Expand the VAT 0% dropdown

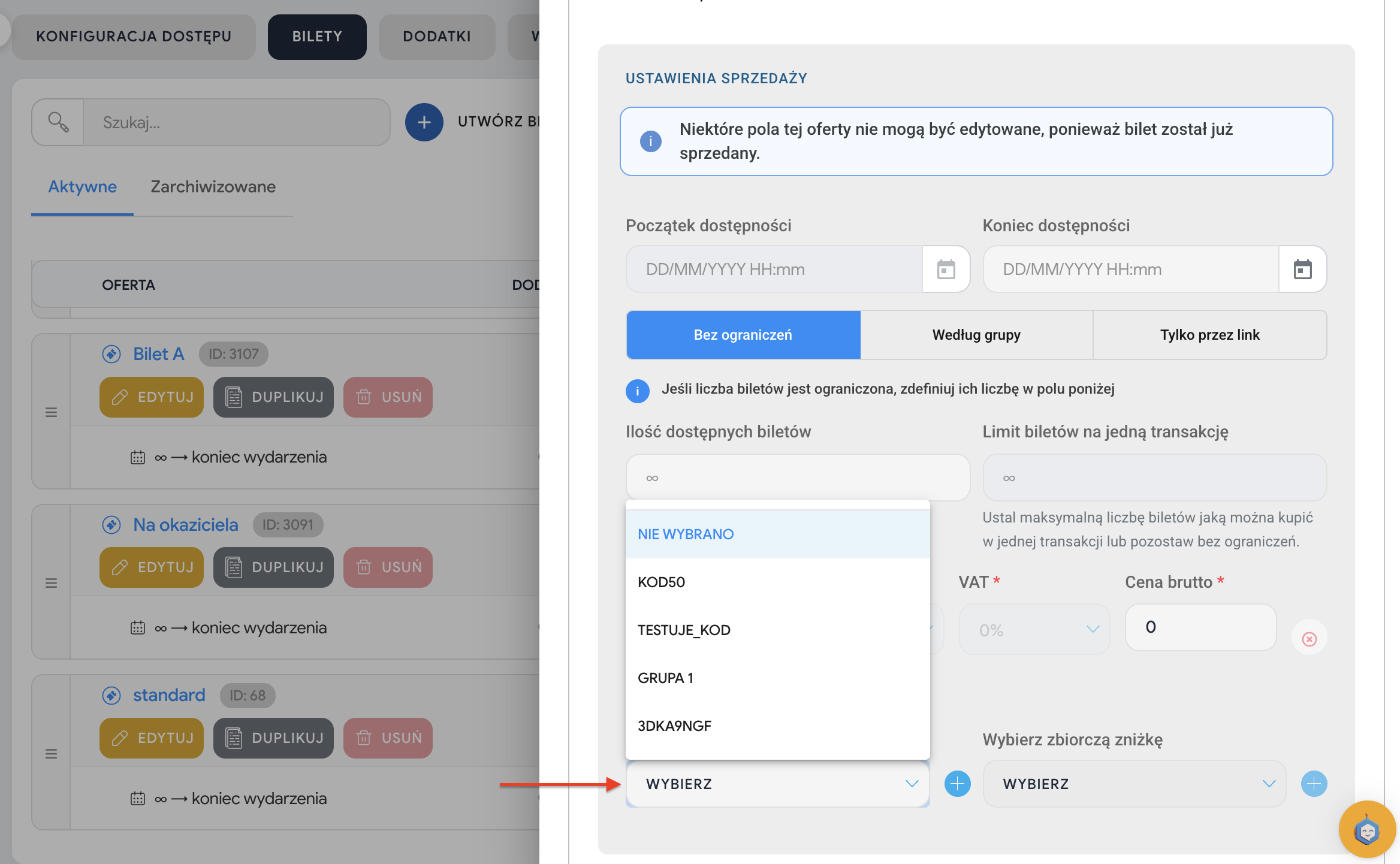pos(1034,630)
